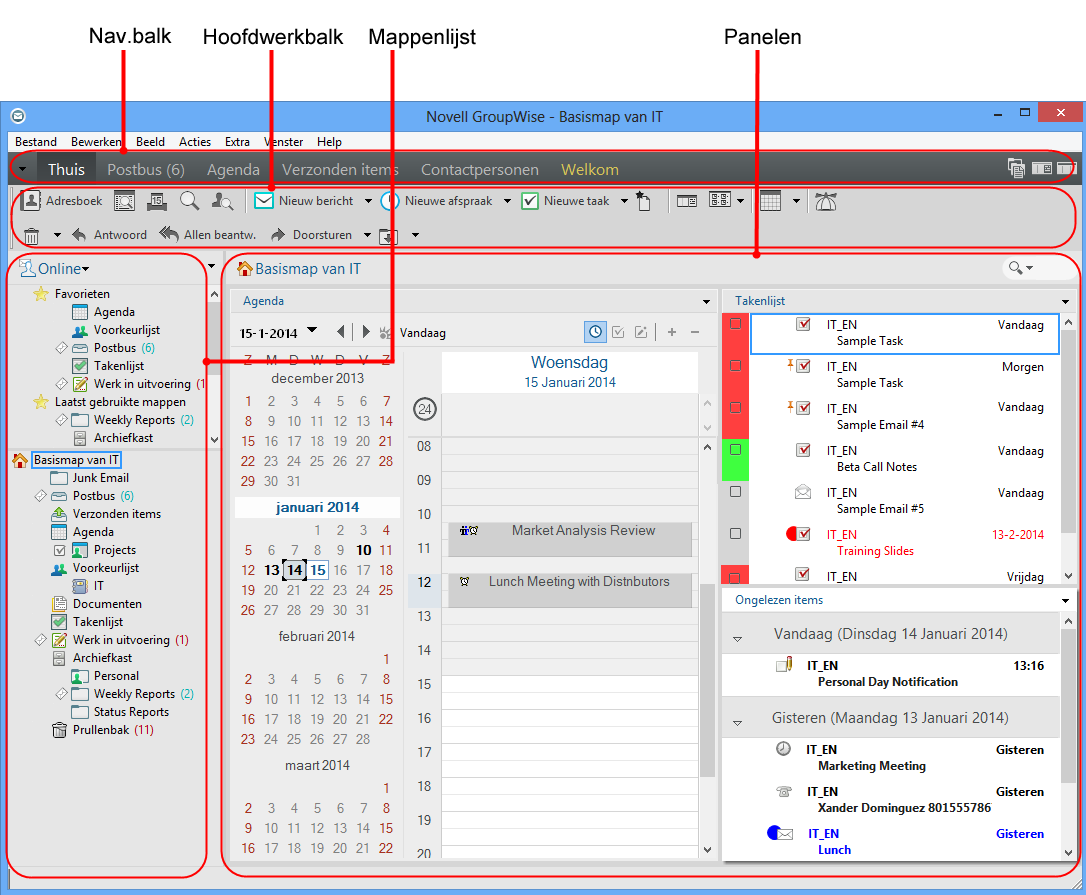Image resolution: width=1086 pixels, height=895 pixels.
Task: Open the Agenda panel dropdown menu
Action: click(x=706, y=301)
